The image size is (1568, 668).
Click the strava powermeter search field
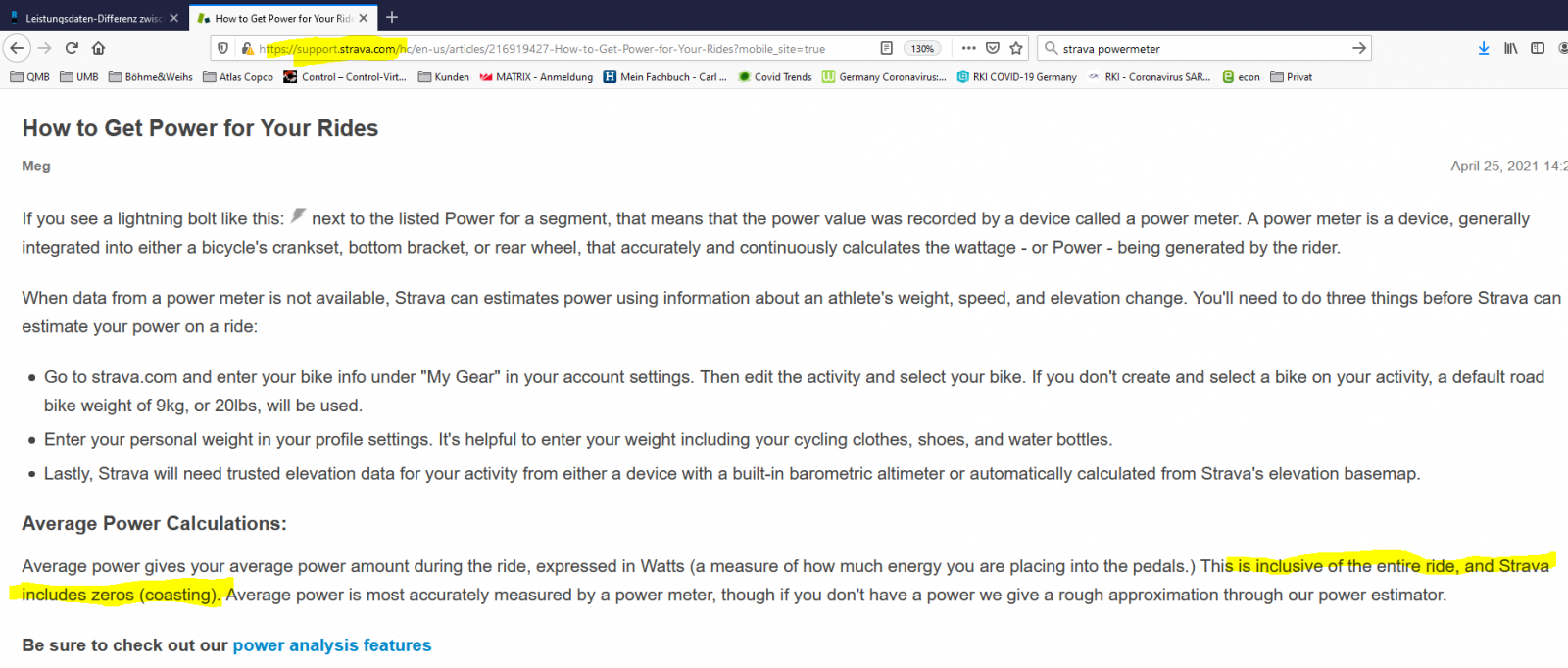point(1196,48)
